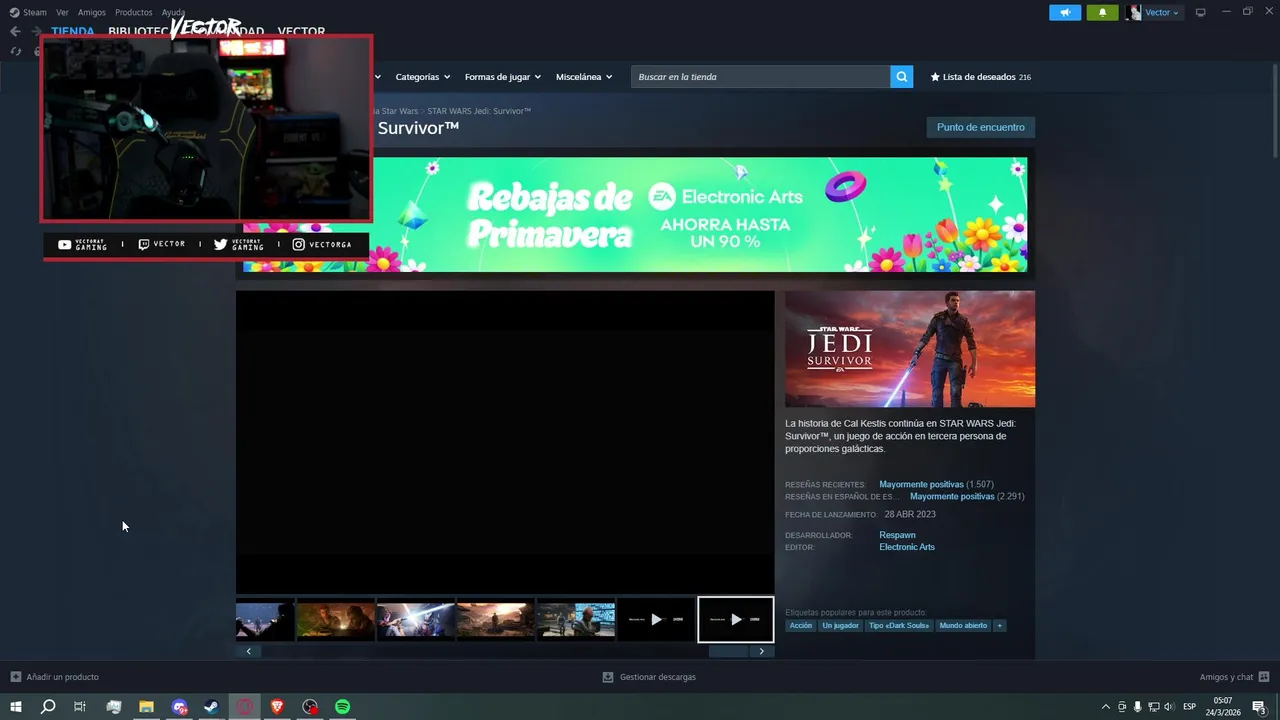Screen dimensions: 1280x720
Task: Open Lista de deseados
Action: pyautogui.click(x=981, y=77)
